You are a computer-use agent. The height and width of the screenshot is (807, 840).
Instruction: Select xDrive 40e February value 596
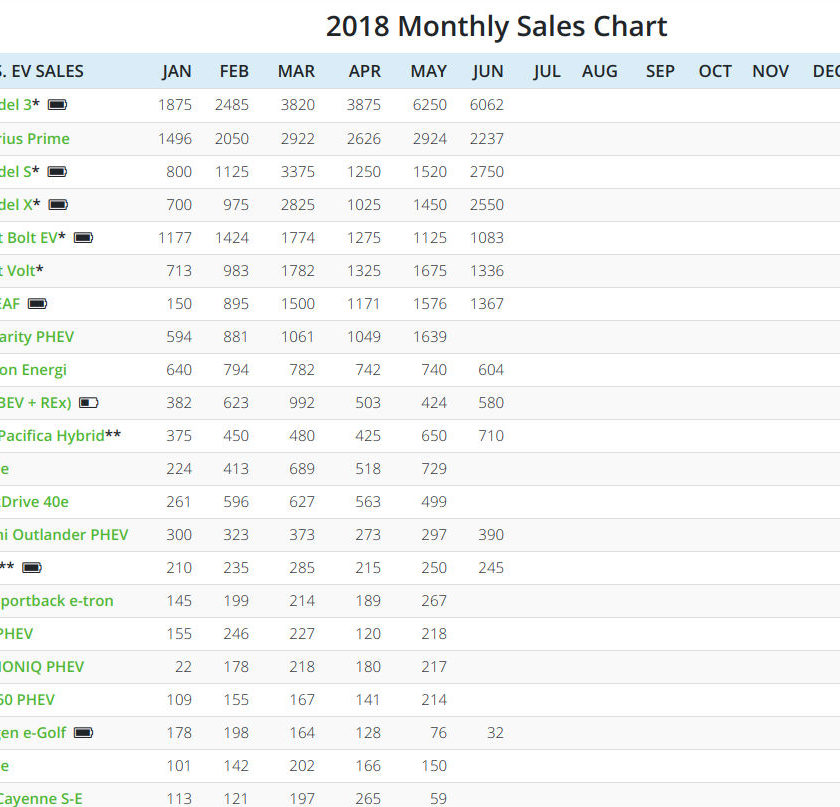click(236, 502)
